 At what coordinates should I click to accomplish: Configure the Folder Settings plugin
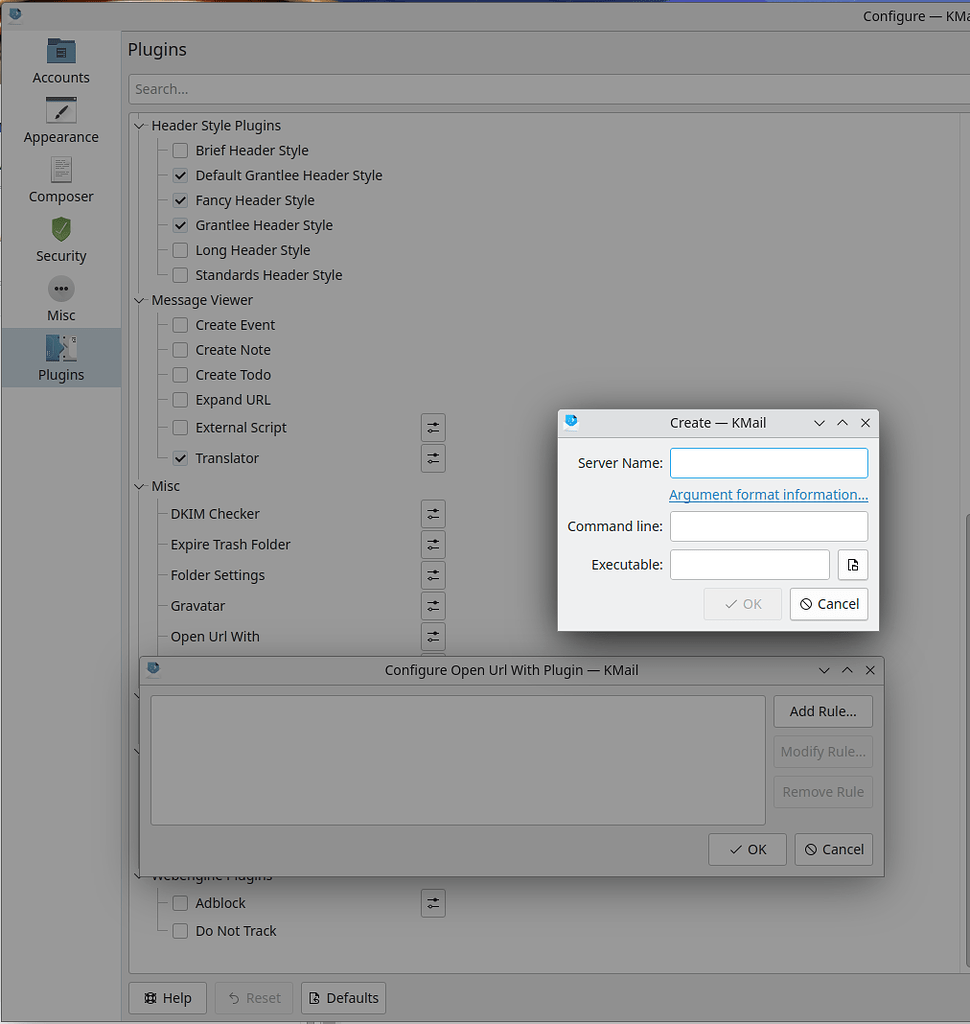coord(433,575)
